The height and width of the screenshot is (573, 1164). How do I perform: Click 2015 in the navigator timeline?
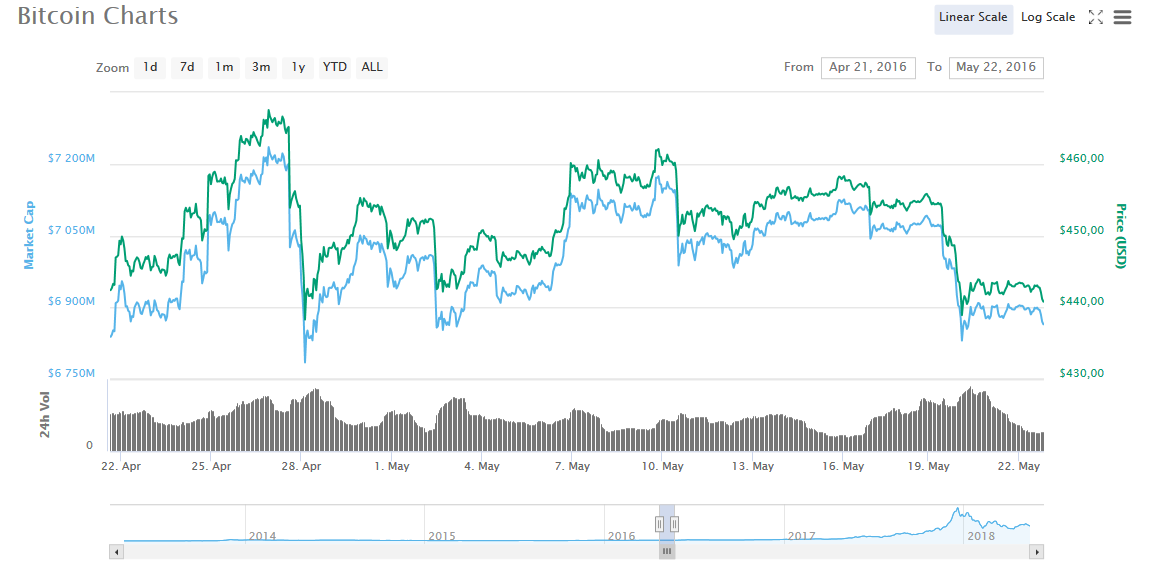click(x=442, y=536)
